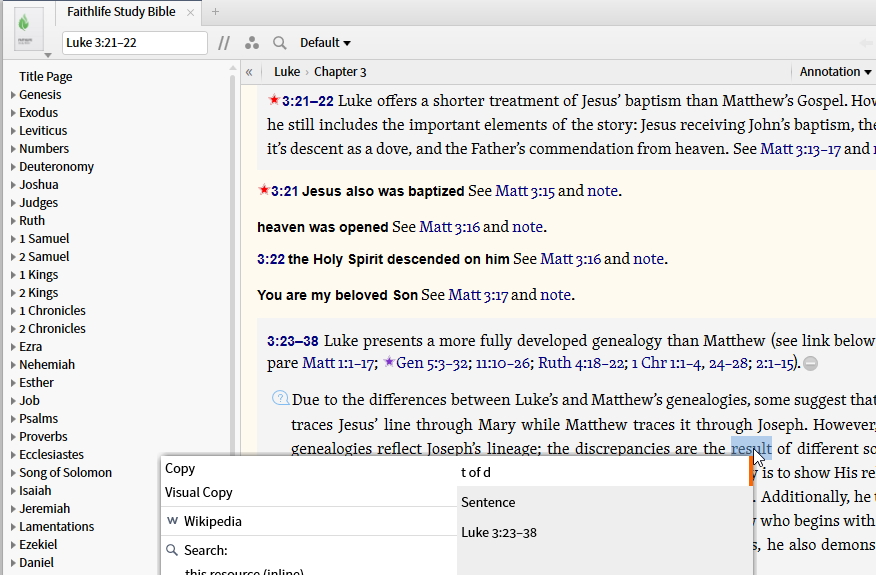Open the Matt 1:1–17 link
This screenshot has width=876, height=575.
pyautogui.click(x=338, y=363)
